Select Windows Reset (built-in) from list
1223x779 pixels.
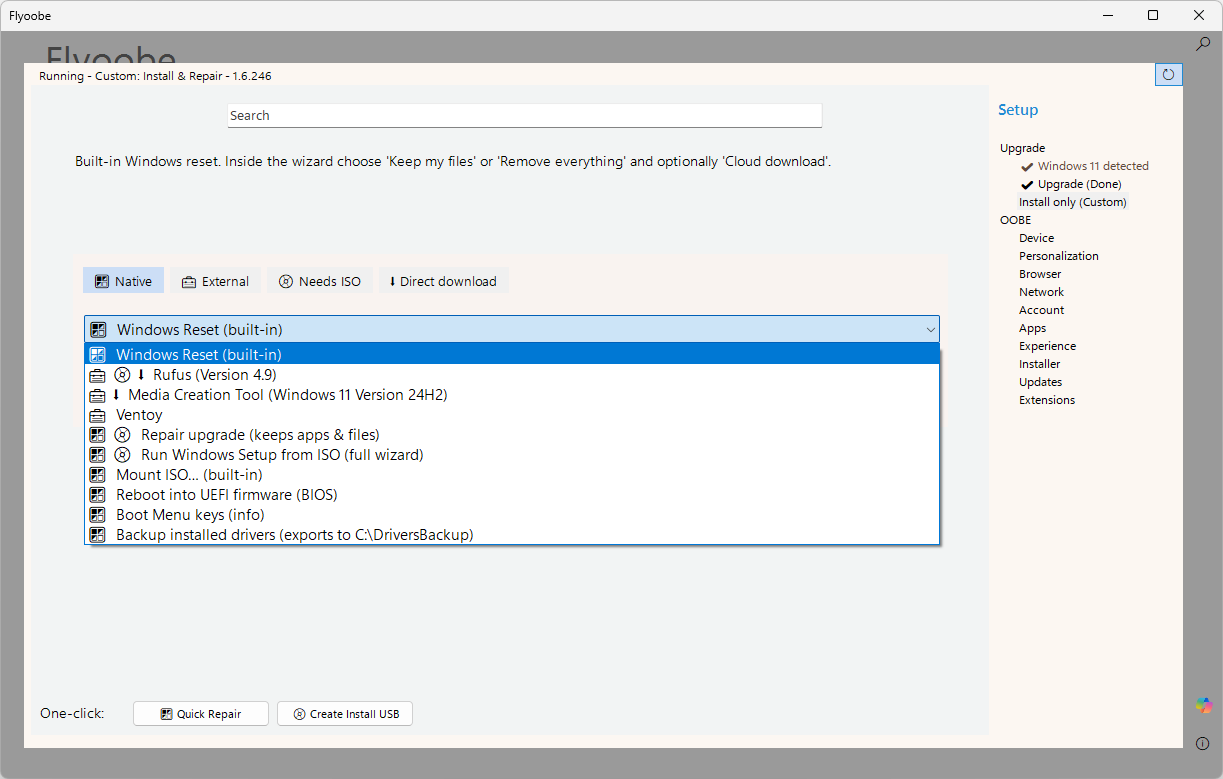coord(512,354)
